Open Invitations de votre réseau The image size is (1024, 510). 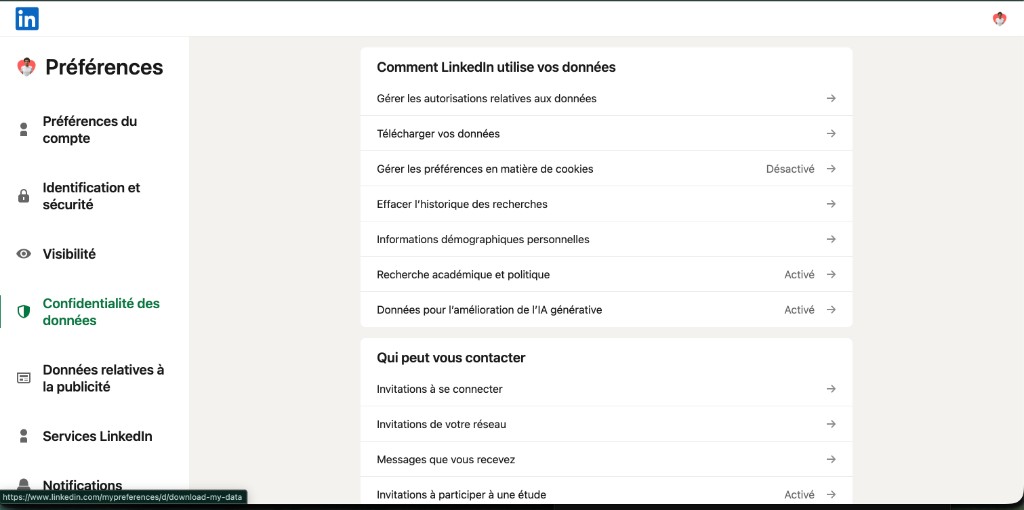[x=606, y=424]
